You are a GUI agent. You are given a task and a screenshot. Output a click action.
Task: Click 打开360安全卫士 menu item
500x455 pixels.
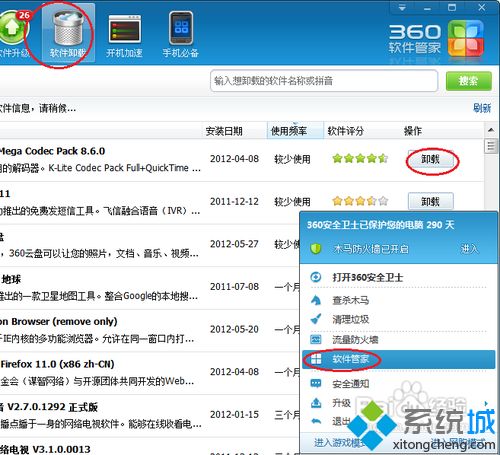(x=368, y=277)
